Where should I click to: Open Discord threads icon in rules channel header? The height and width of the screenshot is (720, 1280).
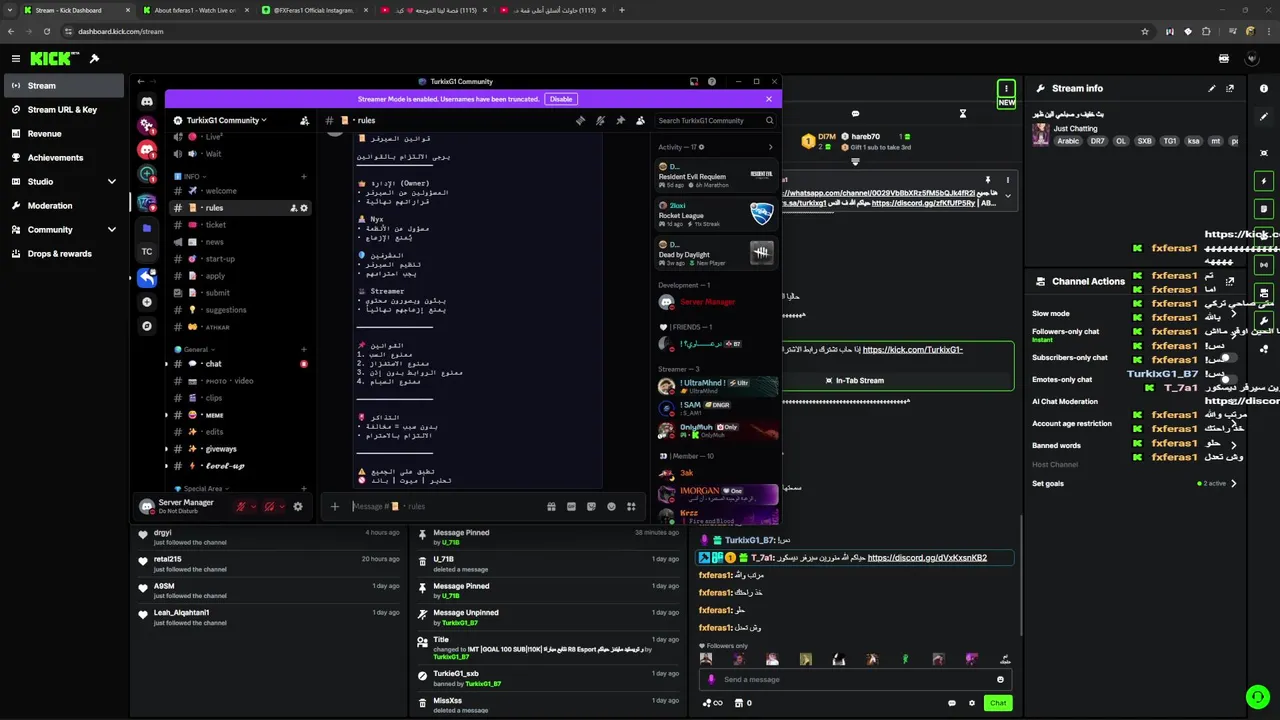point(580,120)
